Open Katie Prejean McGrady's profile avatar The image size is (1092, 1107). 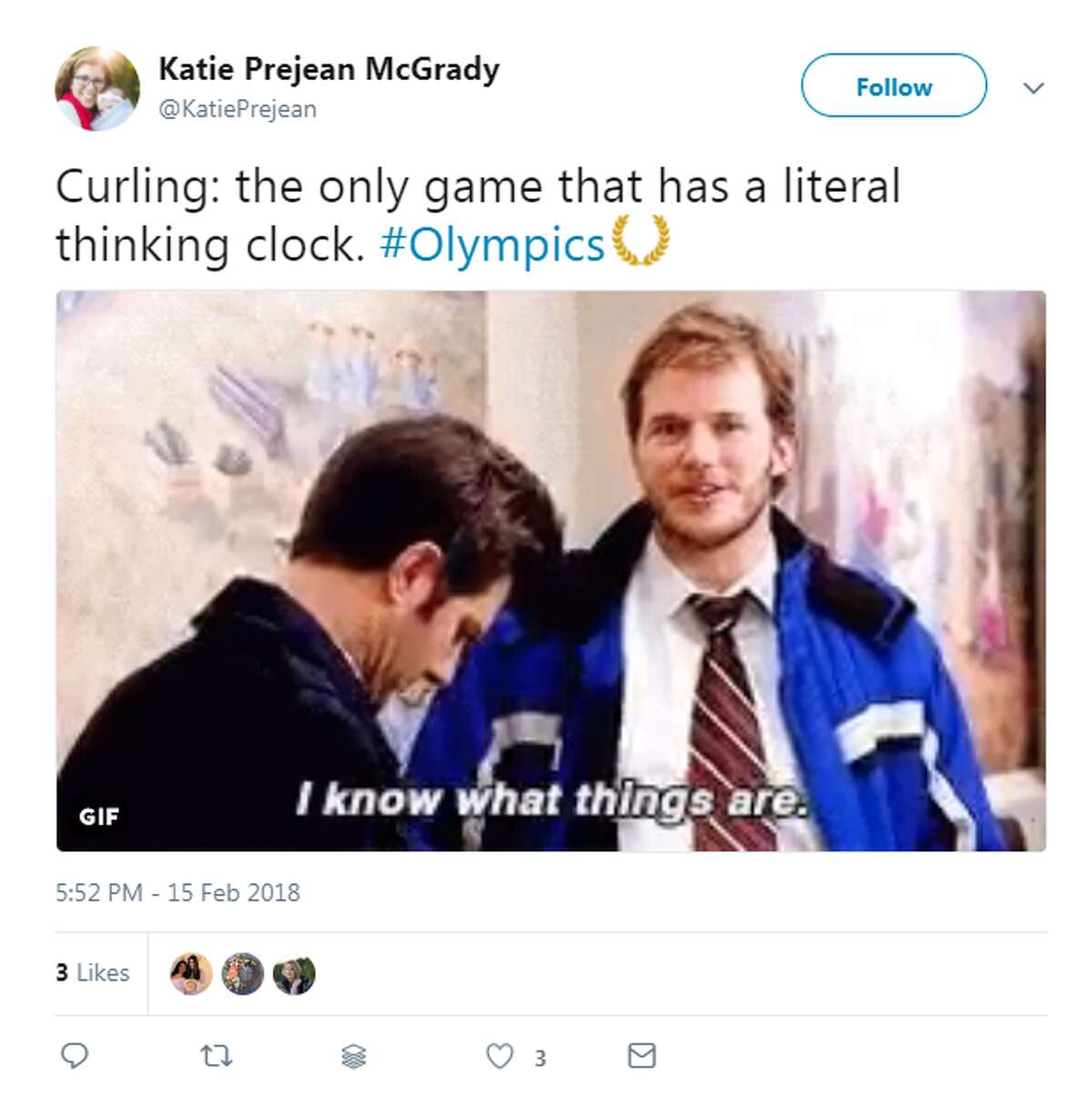(x=97, y=88)
